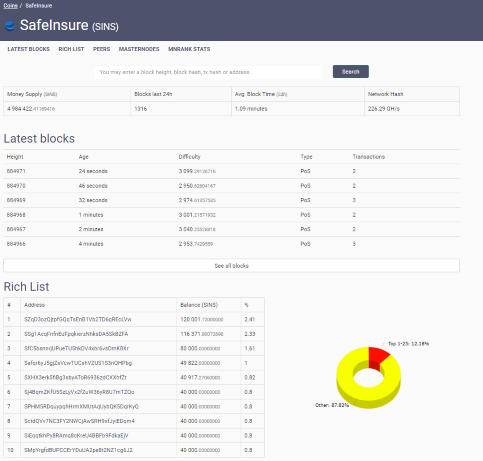Click the SafeInsure coin logo icon
Viewport: 483px width, 461px height.
pos(10,26)
